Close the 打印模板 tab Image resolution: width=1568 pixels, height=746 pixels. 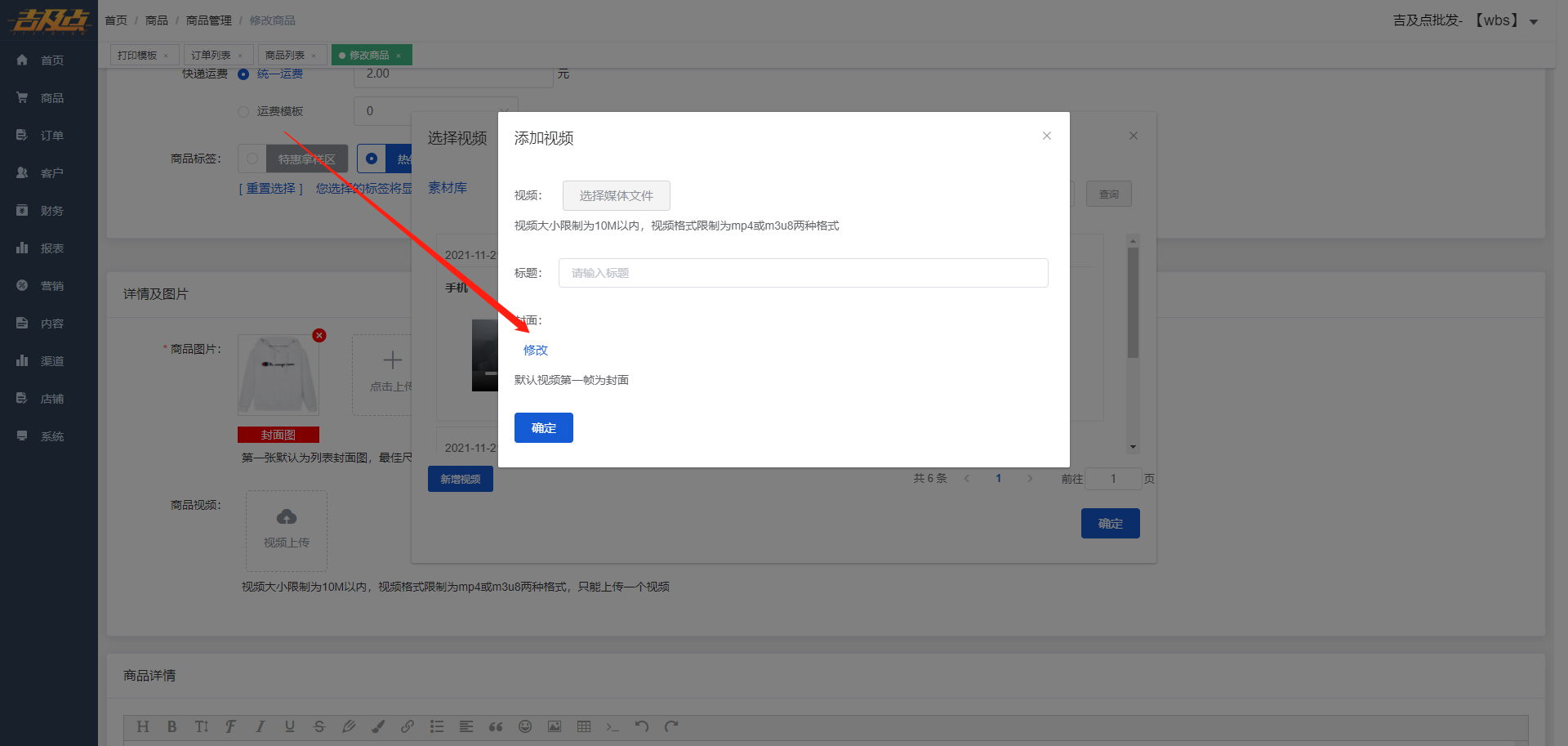[166, 56]
